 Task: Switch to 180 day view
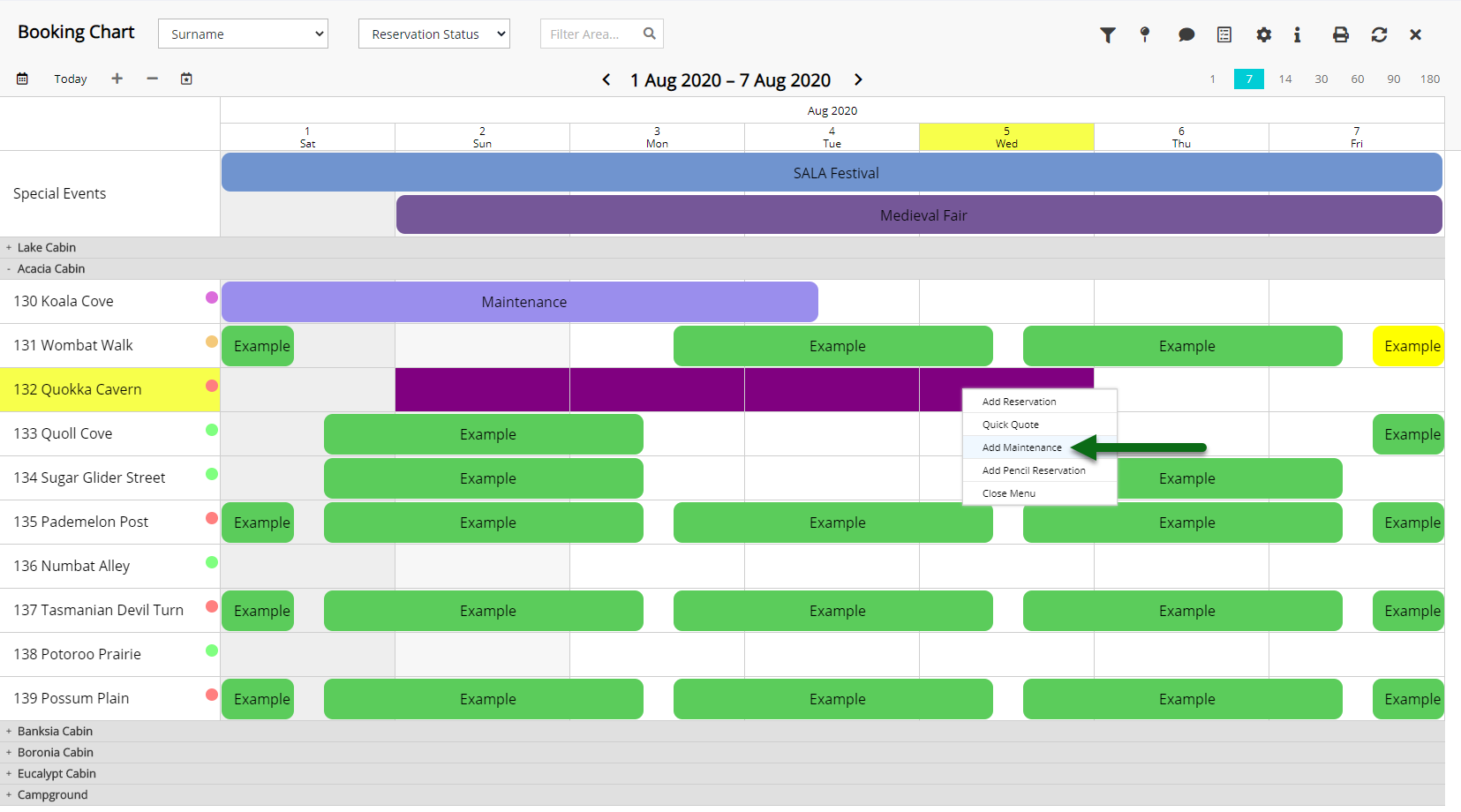1430,79
